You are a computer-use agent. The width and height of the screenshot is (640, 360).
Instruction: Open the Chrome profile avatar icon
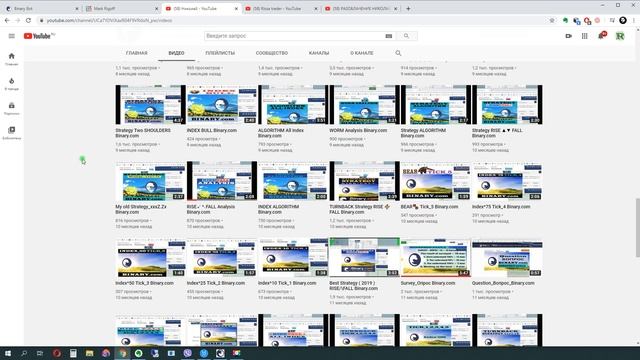click(x=622, y=20)
